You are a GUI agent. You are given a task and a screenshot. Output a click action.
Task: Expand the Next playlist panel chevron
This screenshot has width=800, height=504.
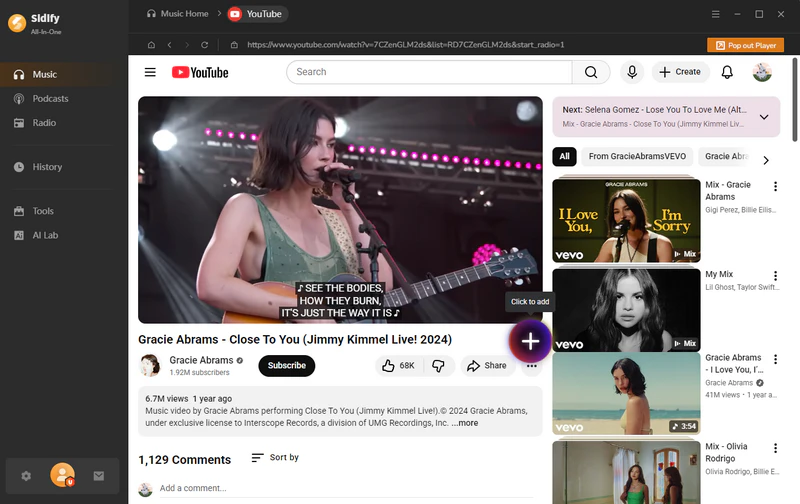click(764, 117)
